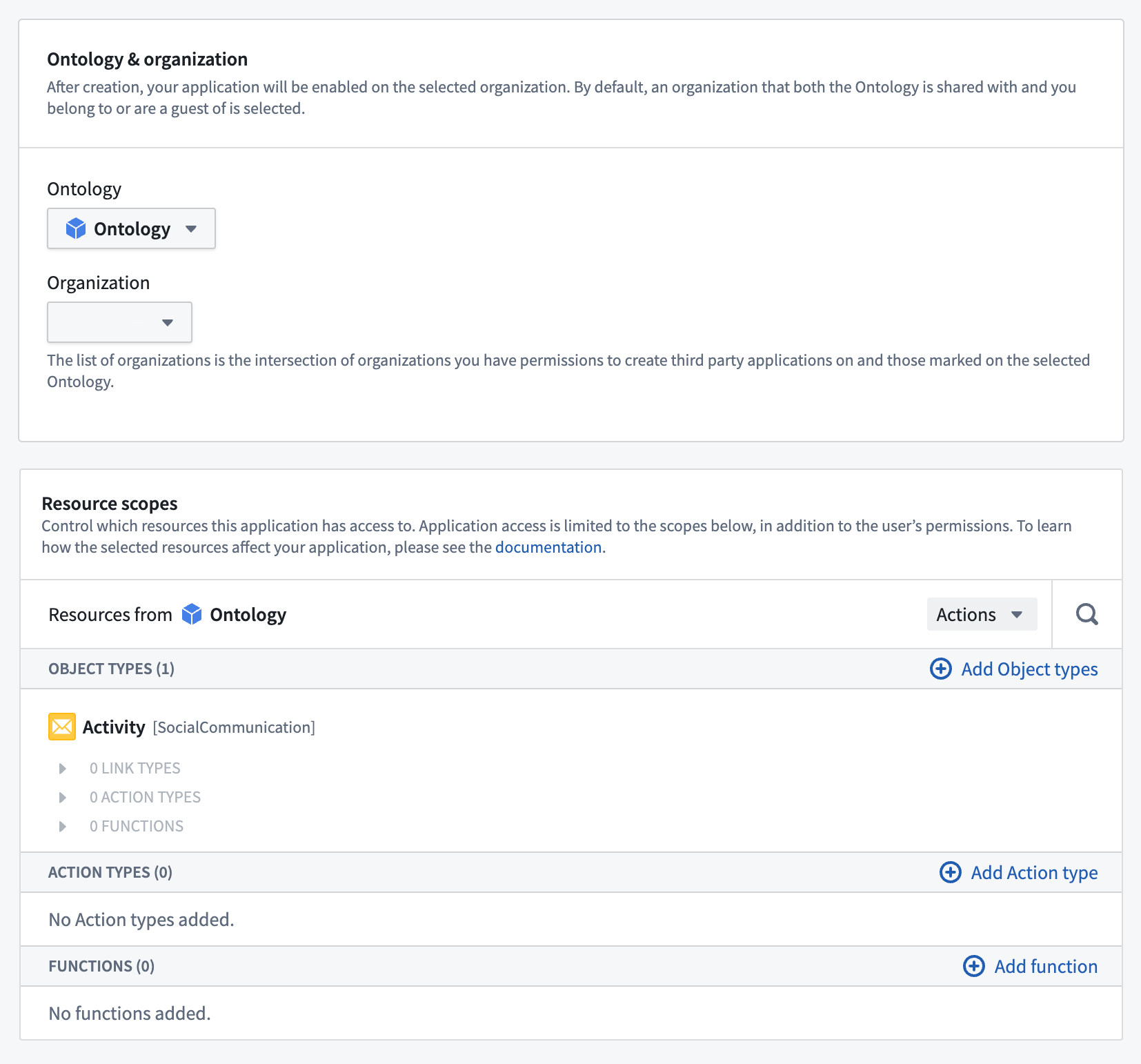Expand 0 LINK TYPES under Activity
1141x1064 pixels.
[x=62, y=768]
